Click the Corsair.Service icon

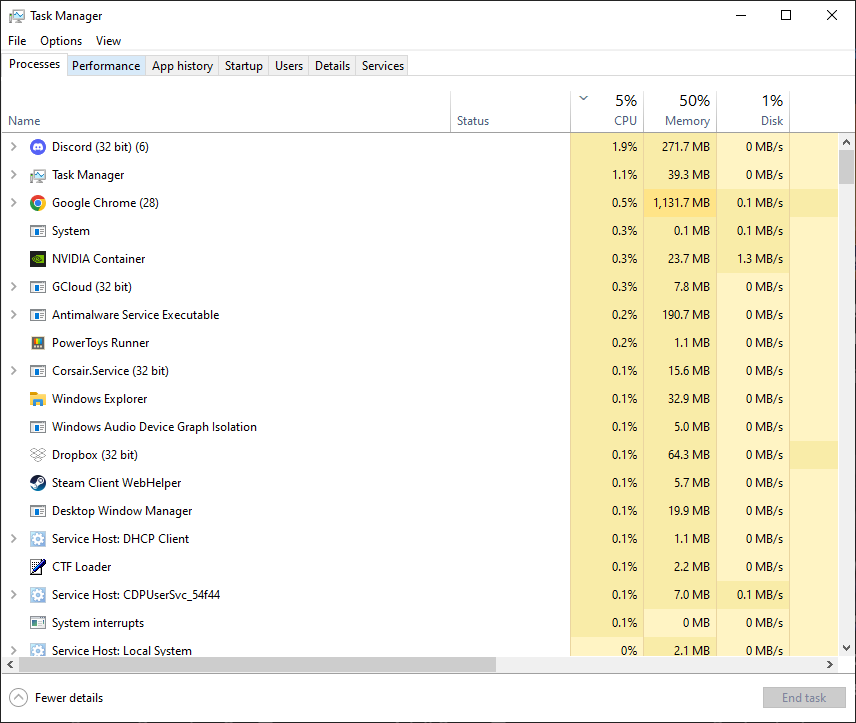38,371
